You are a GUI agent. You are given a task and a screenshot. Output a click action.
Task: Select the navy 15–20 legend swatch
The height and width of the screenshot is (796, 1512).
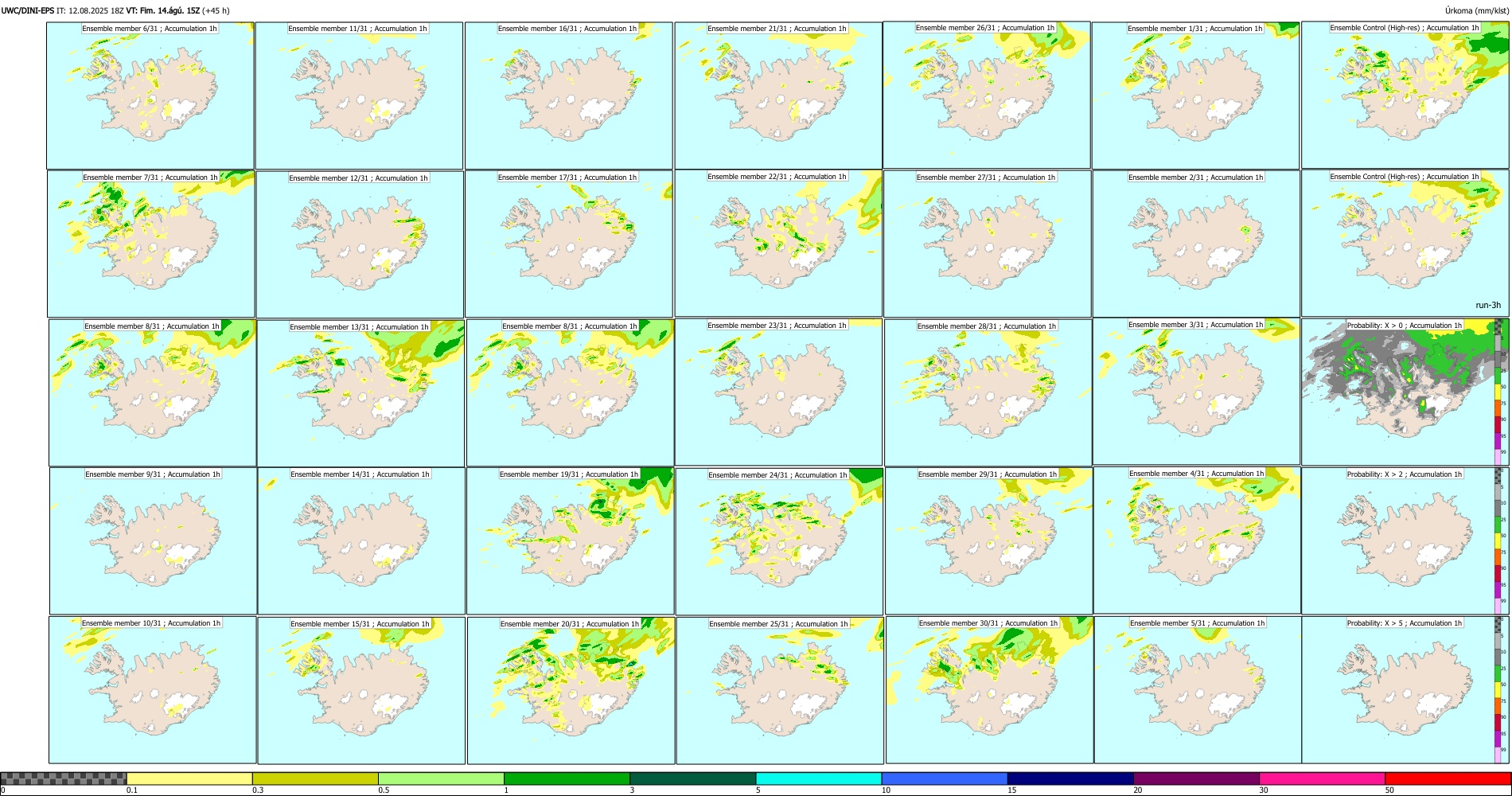coord(1070,778)
